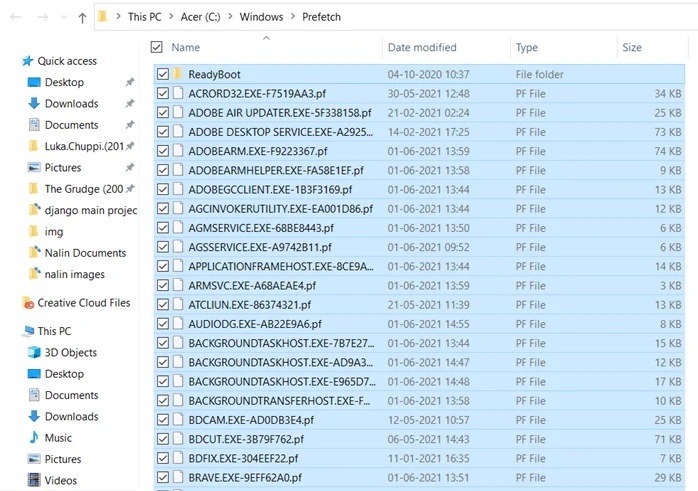Uncheck BDCAM.EXE-AD0DB3E4.pf checkbox

coord(163,419)
